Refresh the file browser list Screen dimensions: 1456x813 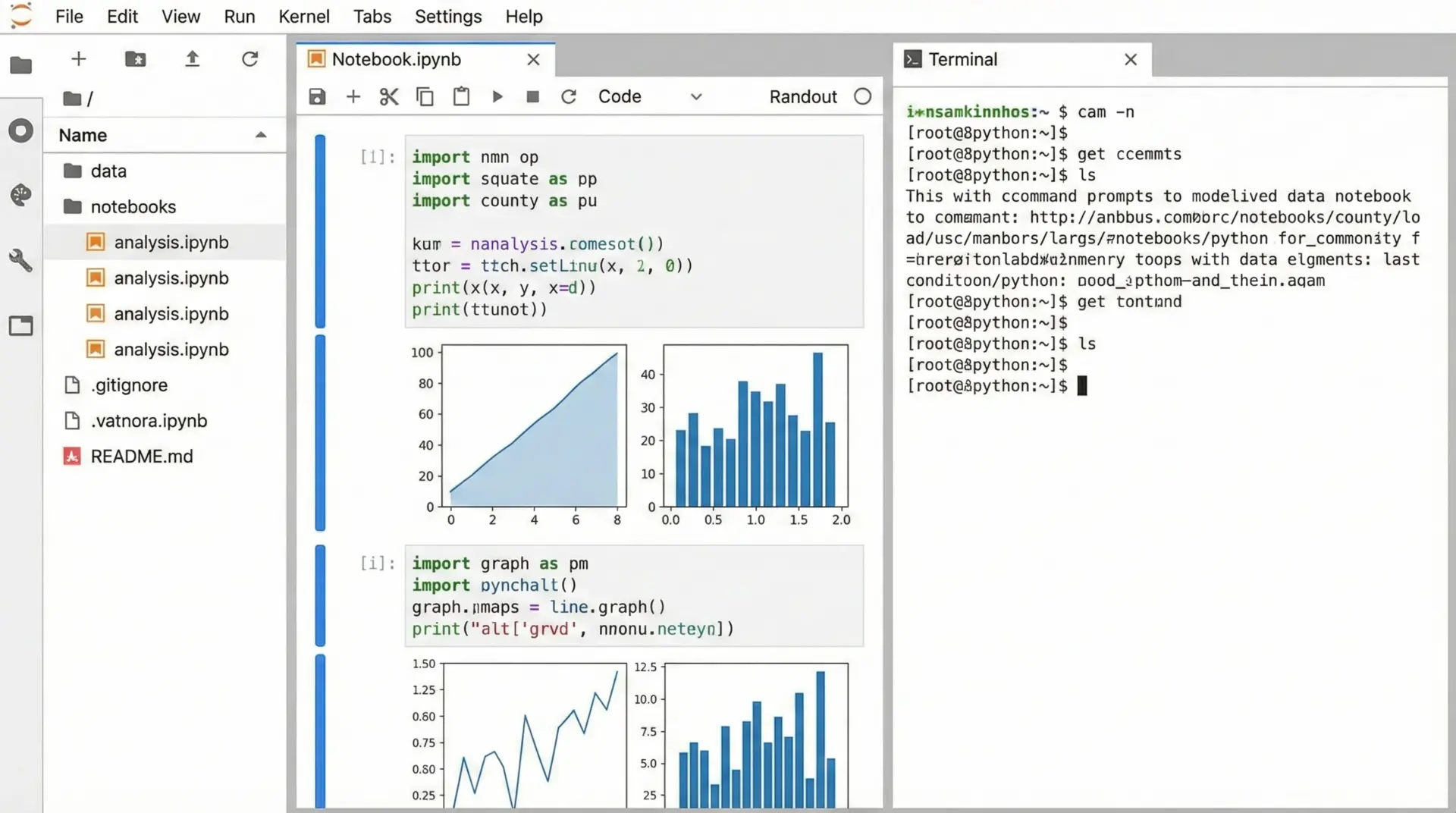249,59
